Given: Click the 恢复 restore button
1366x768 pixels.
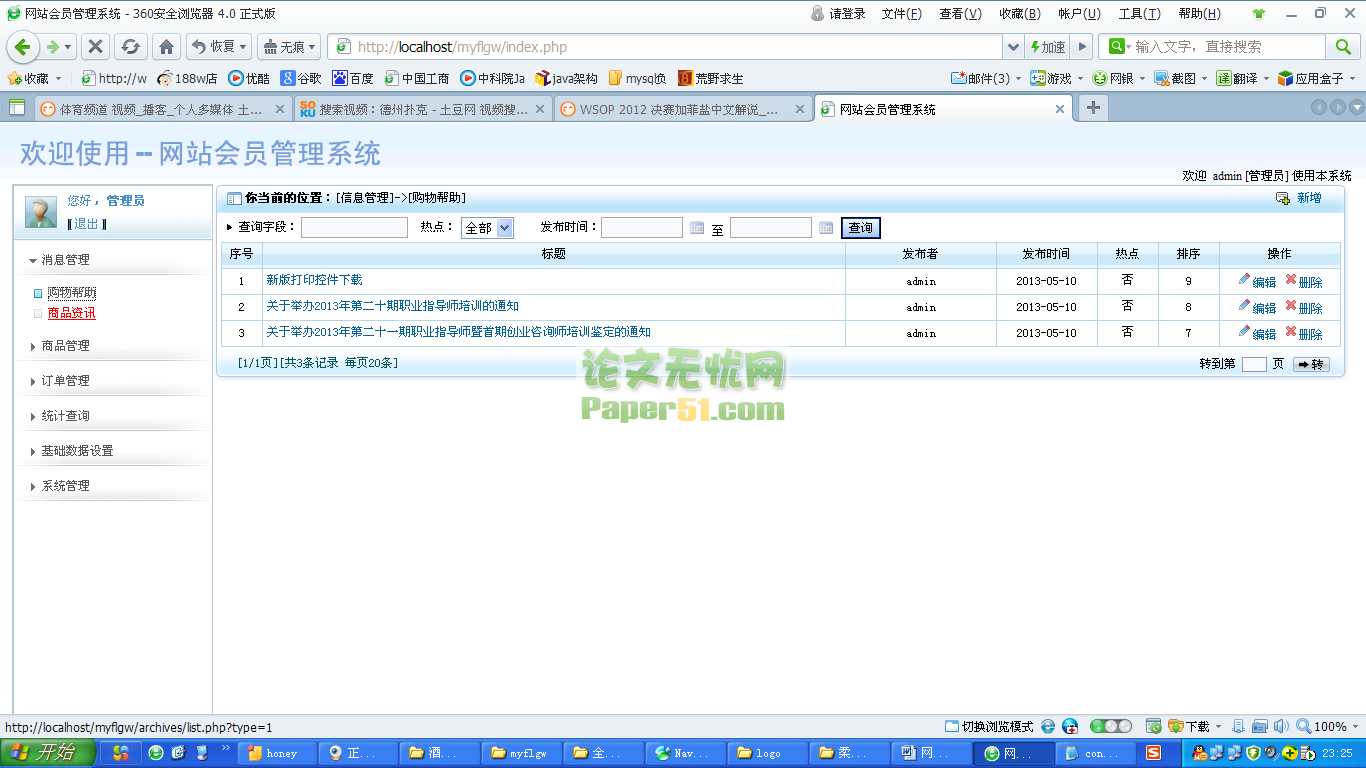Looking at the screenshot, I should [x=219, y=47].
